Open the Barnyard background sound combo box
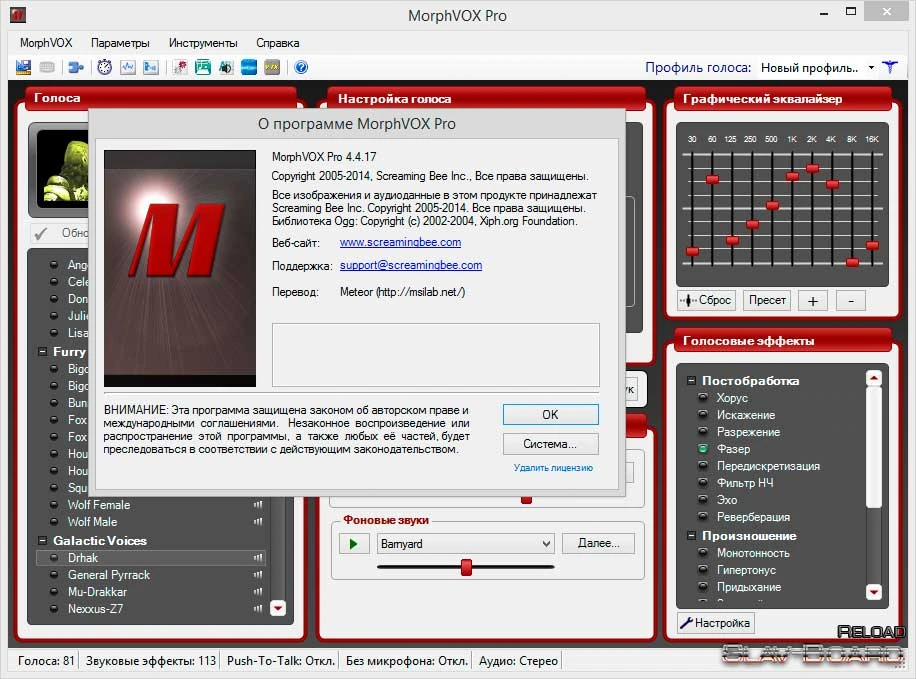Screen dimensions: 916x679 coord(466,544)
